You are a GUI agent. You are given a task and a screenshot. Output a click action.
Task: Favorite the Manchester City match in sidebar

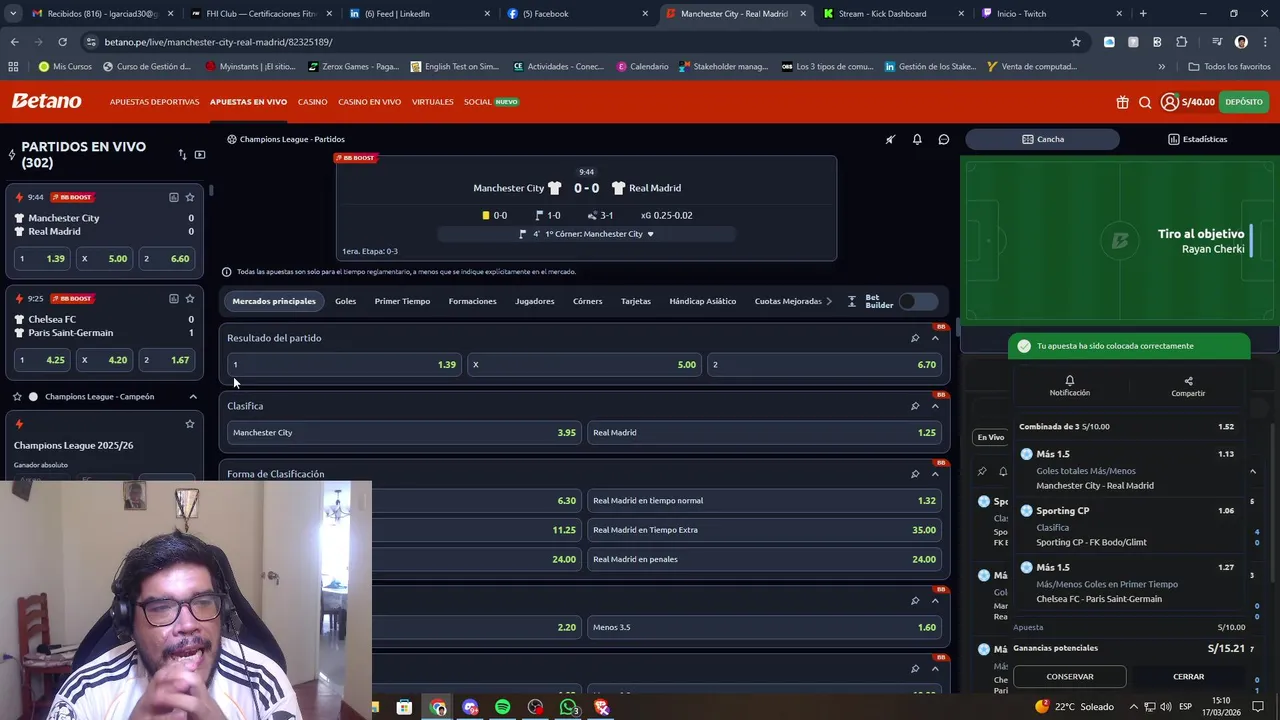coord(190,197)
